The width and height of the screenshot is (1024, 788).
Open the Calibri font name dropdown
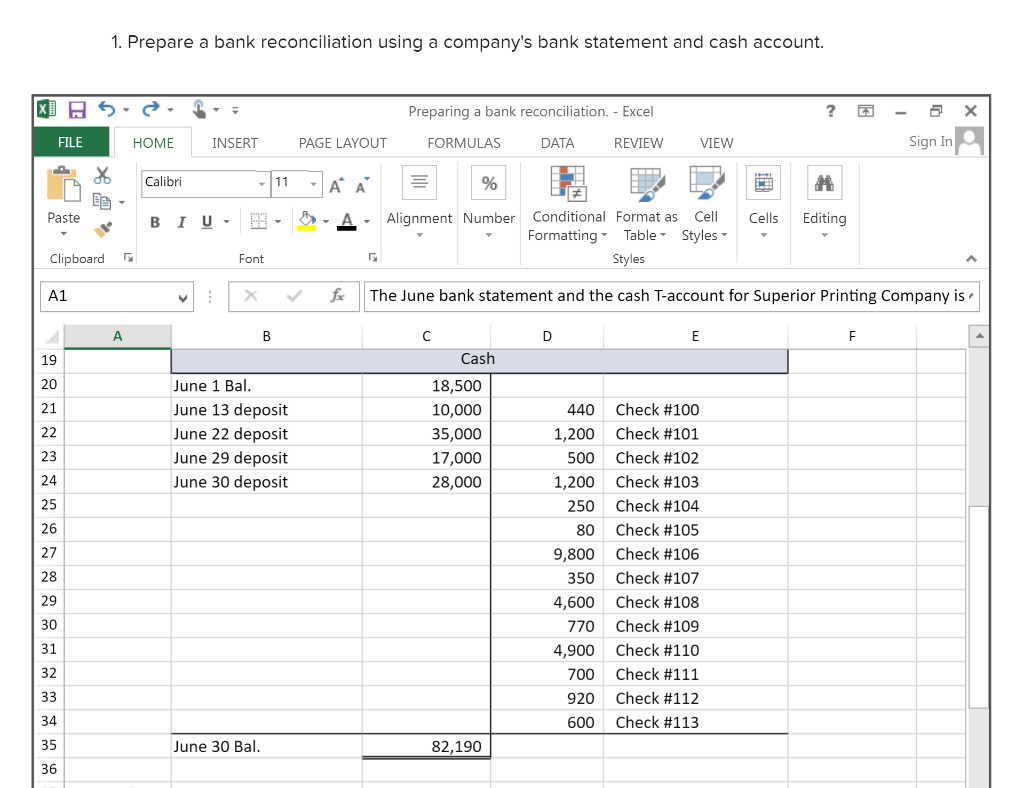tap(262, 183)
